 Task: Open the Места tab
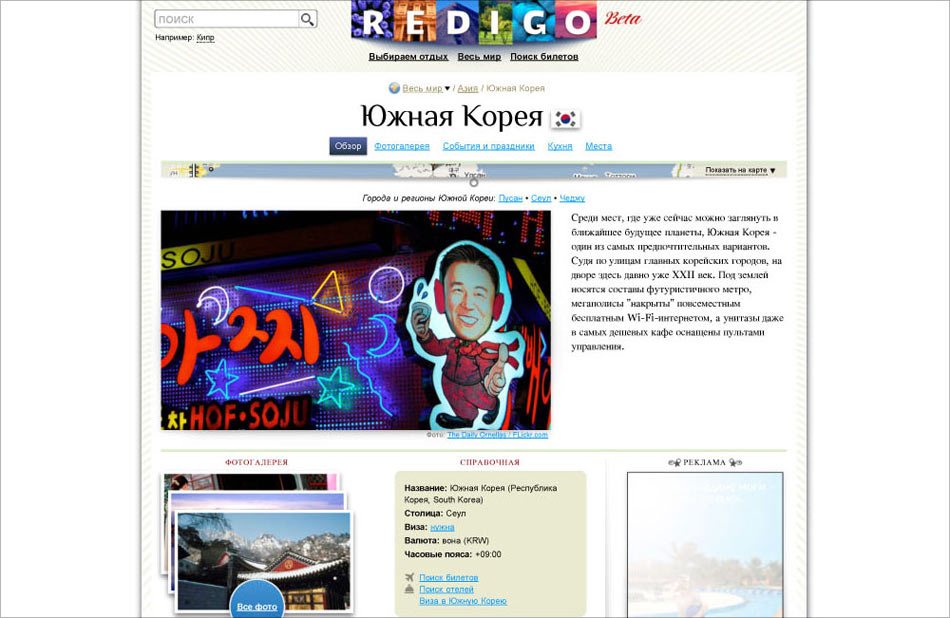click(598, 146)
